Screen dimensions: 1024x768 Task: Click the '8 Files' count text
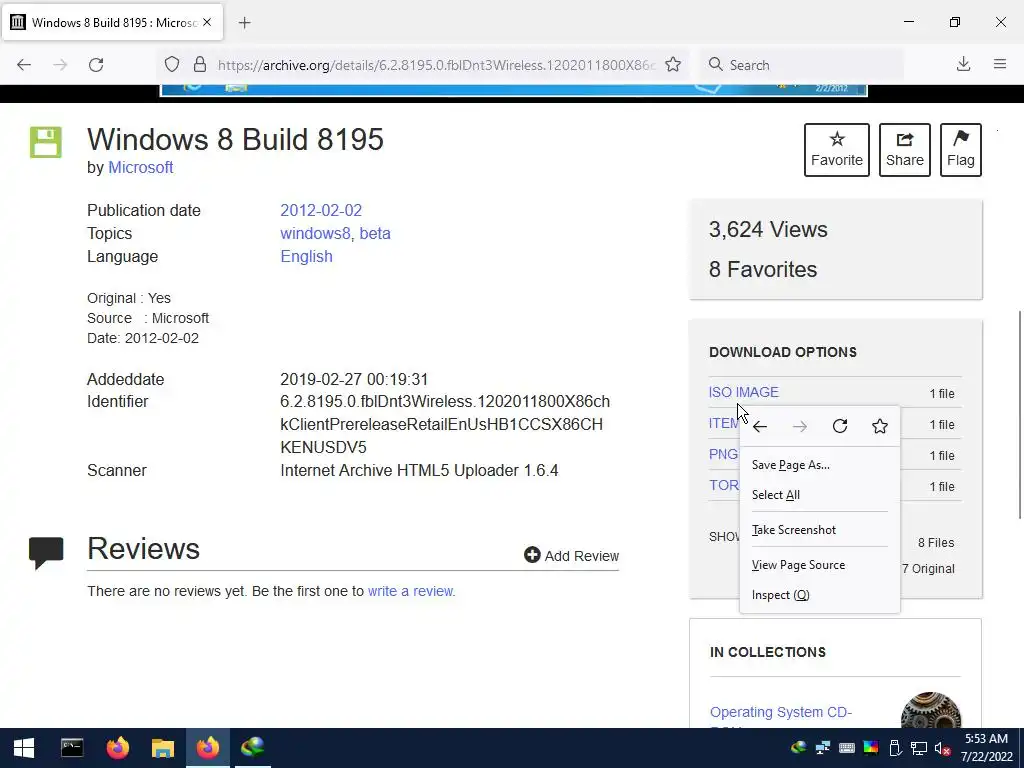[936, 543]
